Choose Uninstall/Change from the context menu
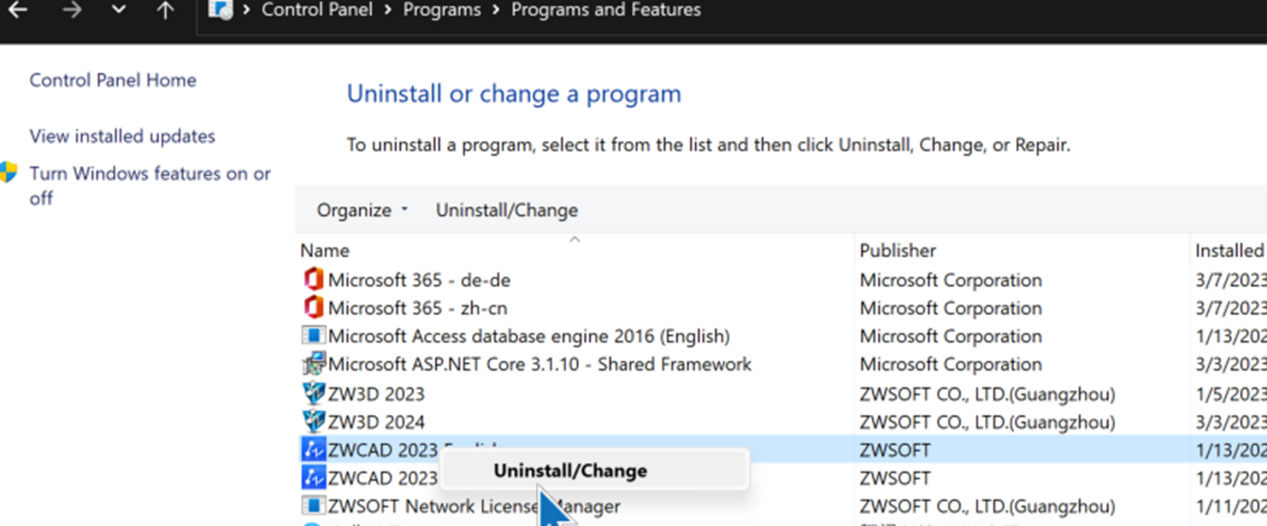The image size is (1267, 526). [570, 470]
